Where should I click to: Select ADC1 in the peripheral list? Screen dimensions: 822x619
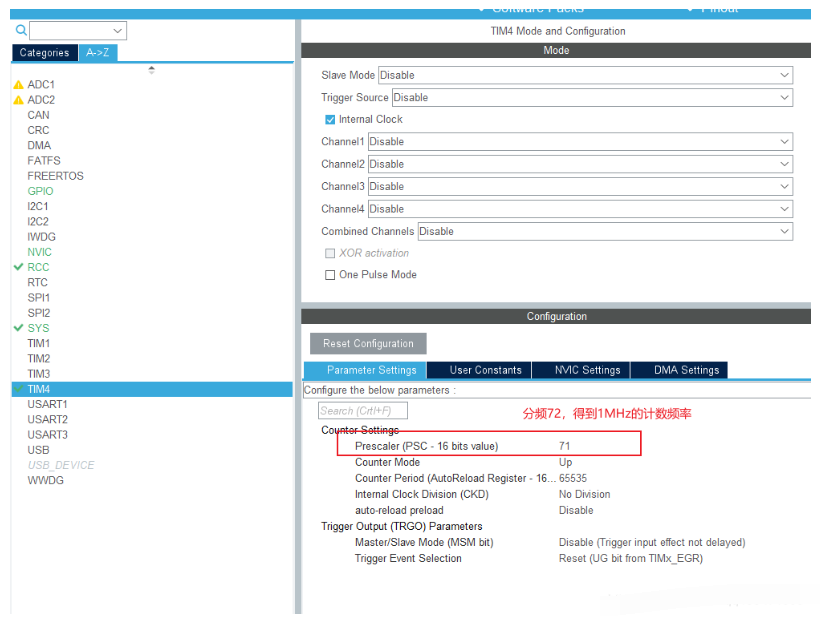(41, 85)
